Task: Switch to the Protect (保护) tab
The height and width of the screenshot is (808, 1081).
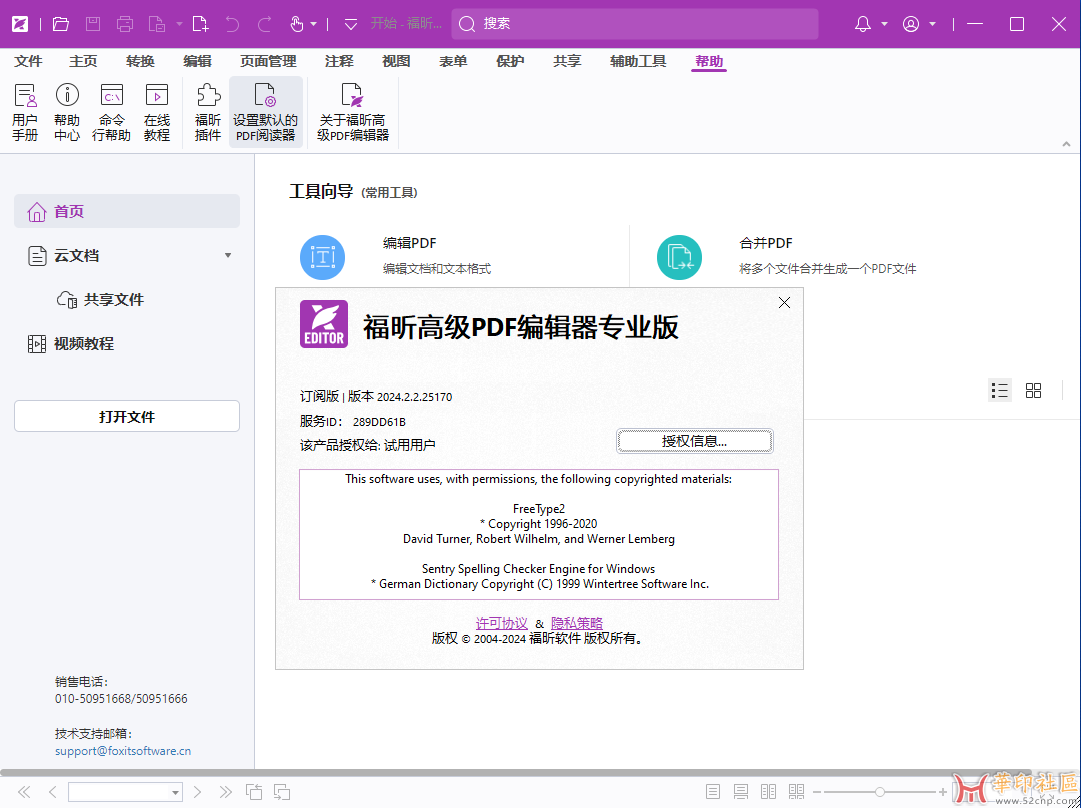Action: (510, 61)
